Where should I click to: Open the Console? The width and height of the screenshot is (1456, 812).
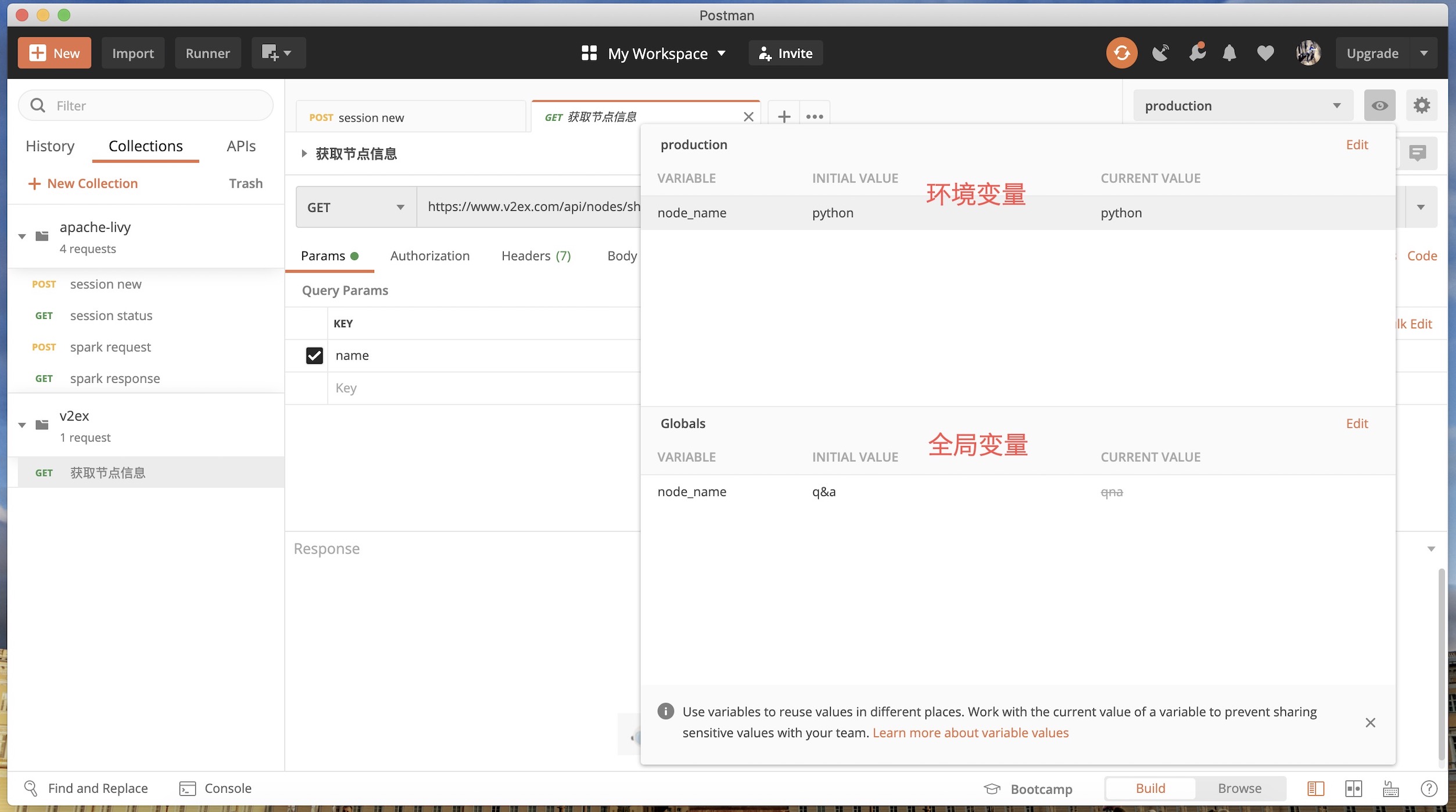click(216, 788)
